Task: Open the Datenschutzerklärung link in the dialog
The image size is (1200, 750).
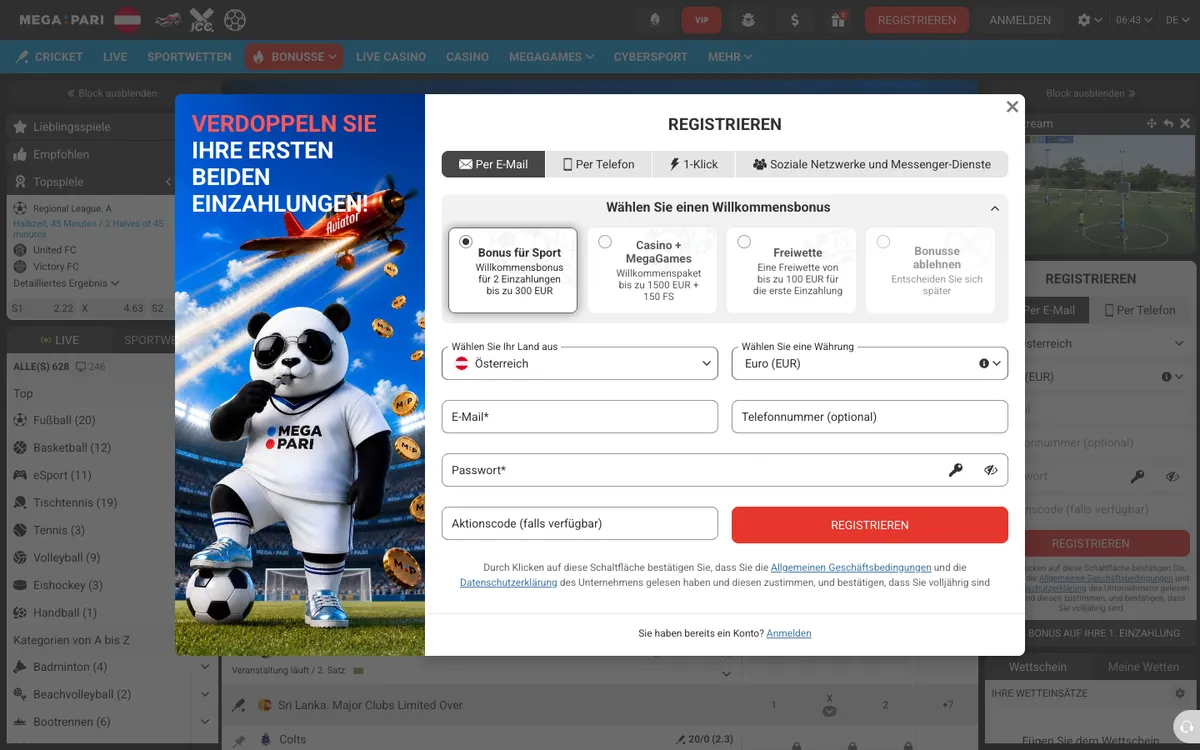Action: pyautogui.click(x=508, y=582)
